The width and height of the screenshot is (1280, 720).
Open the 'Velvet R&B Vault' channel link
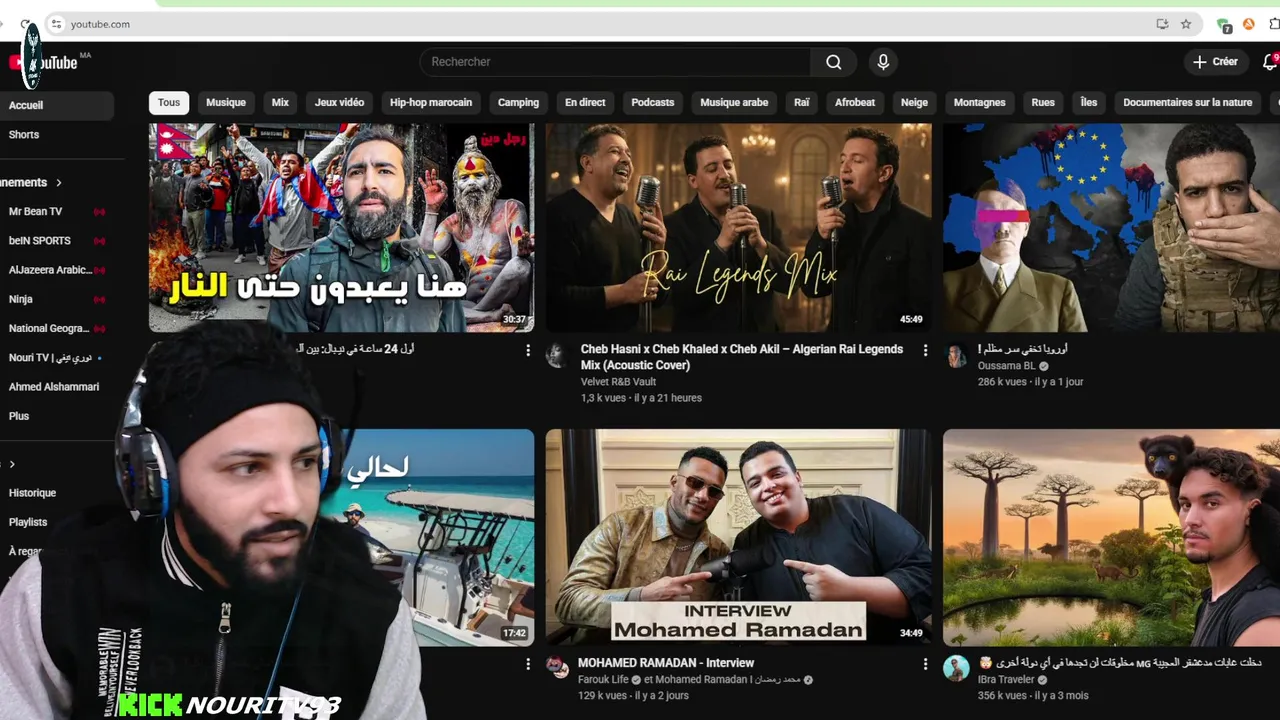618,381
